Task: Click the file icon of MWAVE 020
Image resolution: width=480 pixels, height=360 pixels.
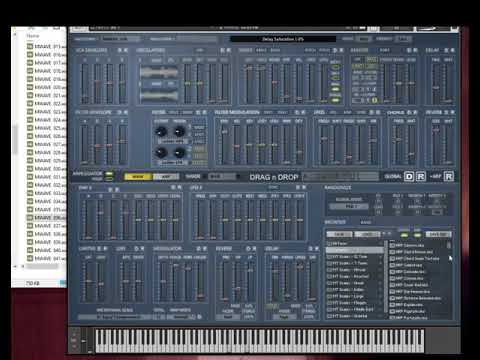Action: tap(30, 87)
